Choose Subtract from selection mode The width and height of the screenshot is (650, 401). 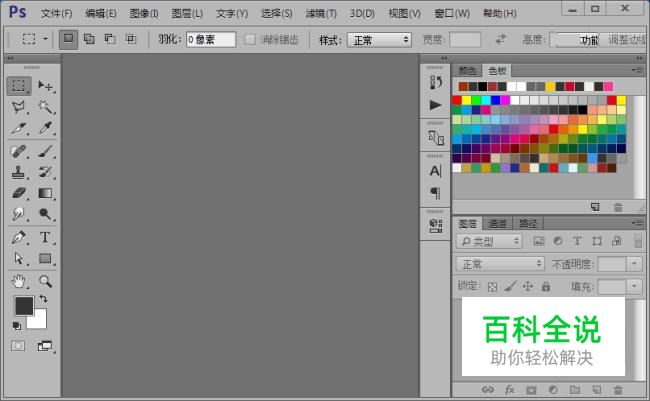(x=110, y=39)
